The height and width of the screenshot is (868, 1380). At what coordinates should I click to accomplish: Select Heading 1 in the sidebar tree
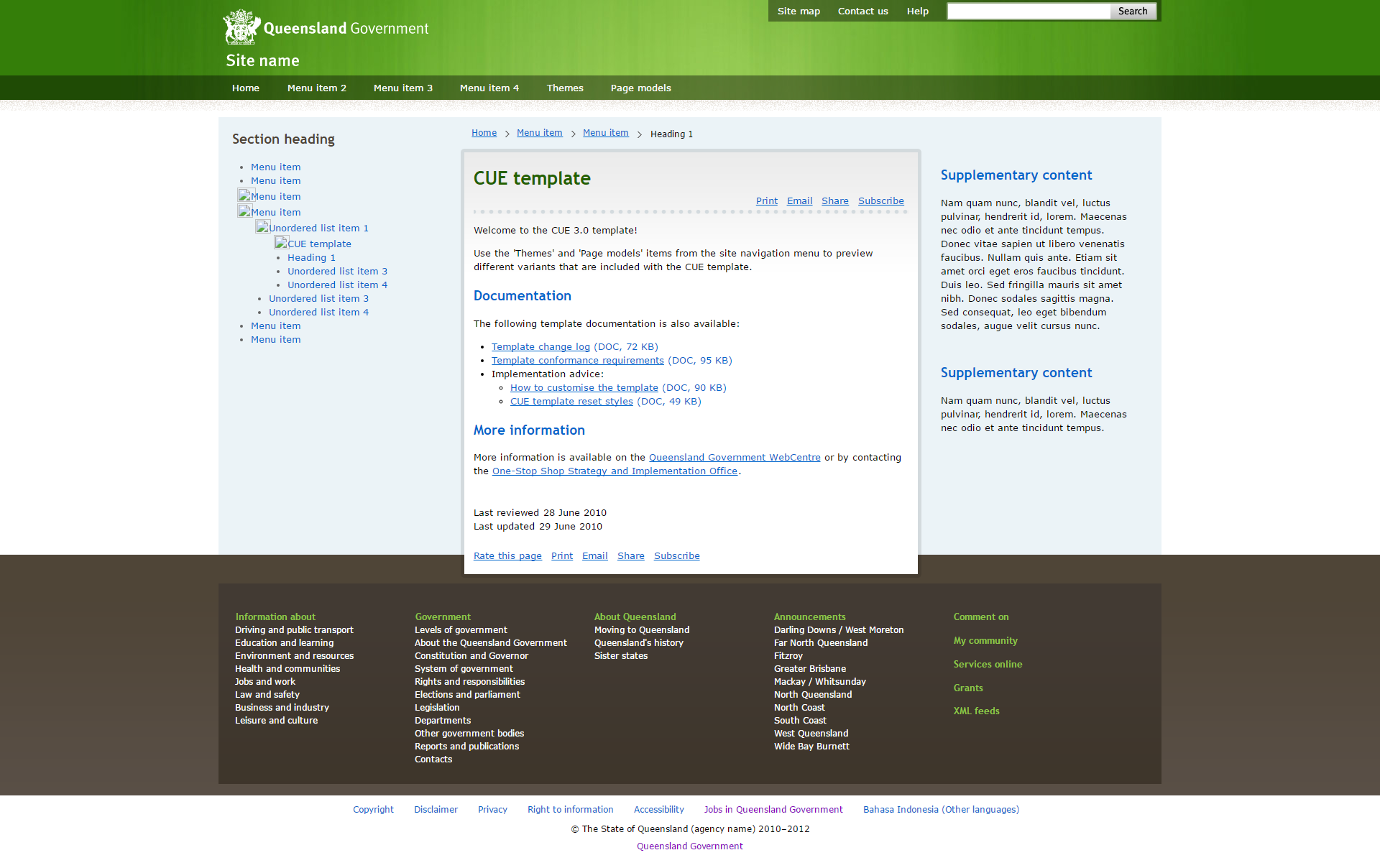tap(311, 257)
